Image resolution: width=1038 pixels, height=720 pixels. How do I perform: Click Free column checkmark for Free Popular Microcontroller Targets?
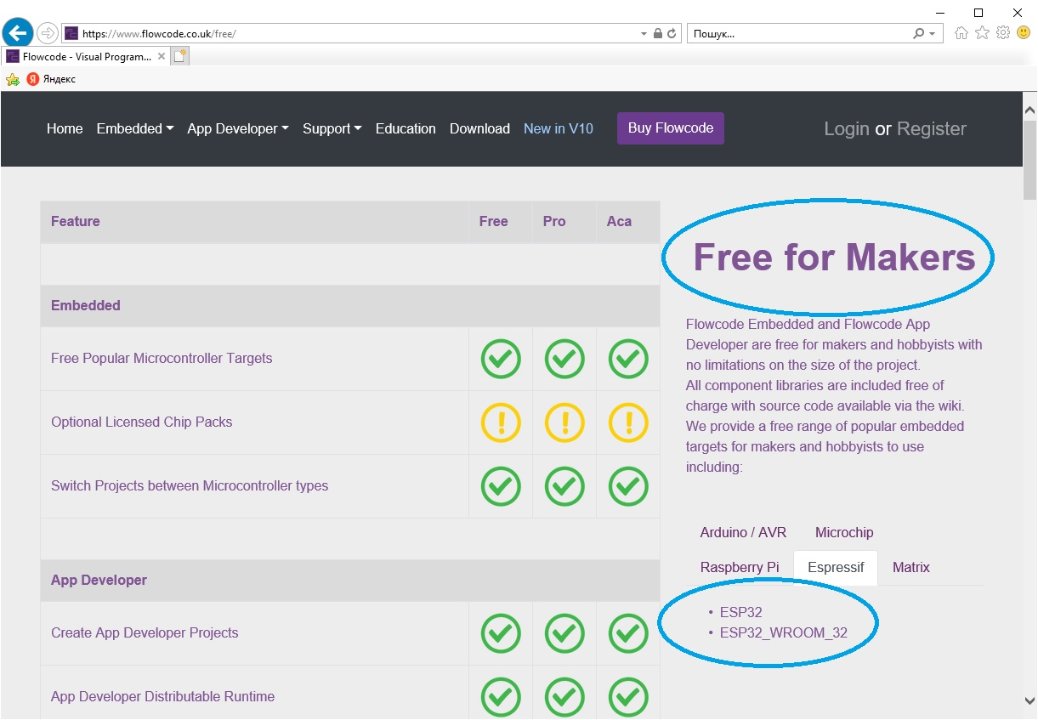point(500,359)
